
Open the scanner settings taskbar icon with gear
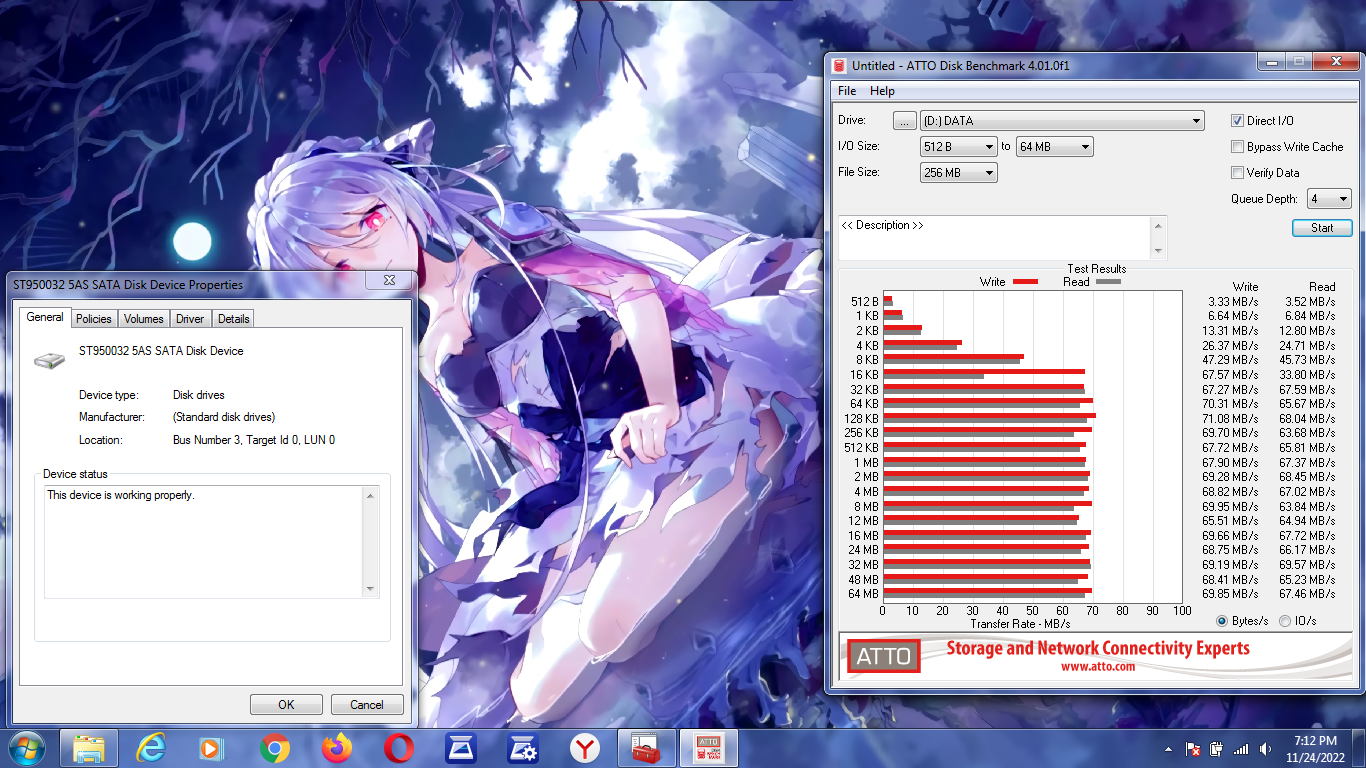(x=523, y=748)
